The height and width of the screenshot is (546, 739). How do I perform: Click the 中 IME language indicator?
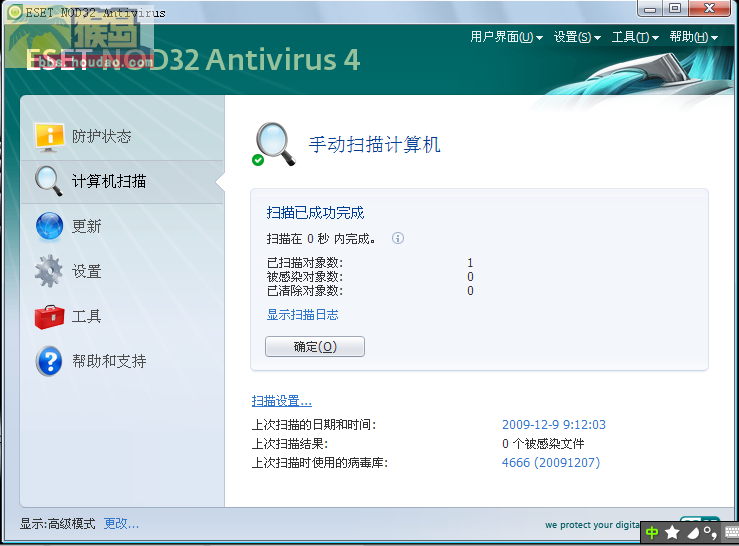coord(652,533)
